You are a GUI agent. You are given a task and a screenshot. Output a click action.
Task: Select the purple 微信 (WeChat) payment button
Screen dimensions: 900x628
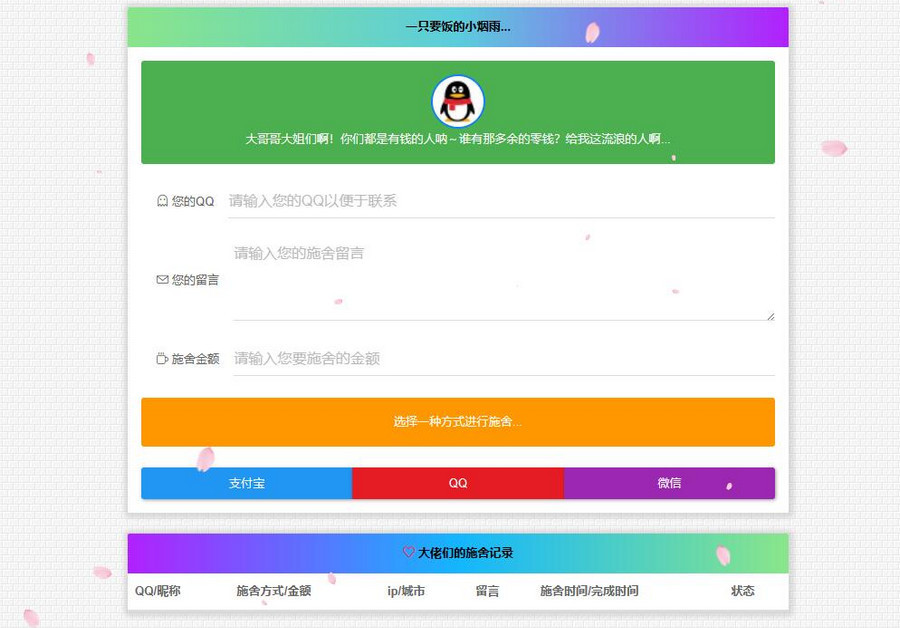[x=669, y=483]
